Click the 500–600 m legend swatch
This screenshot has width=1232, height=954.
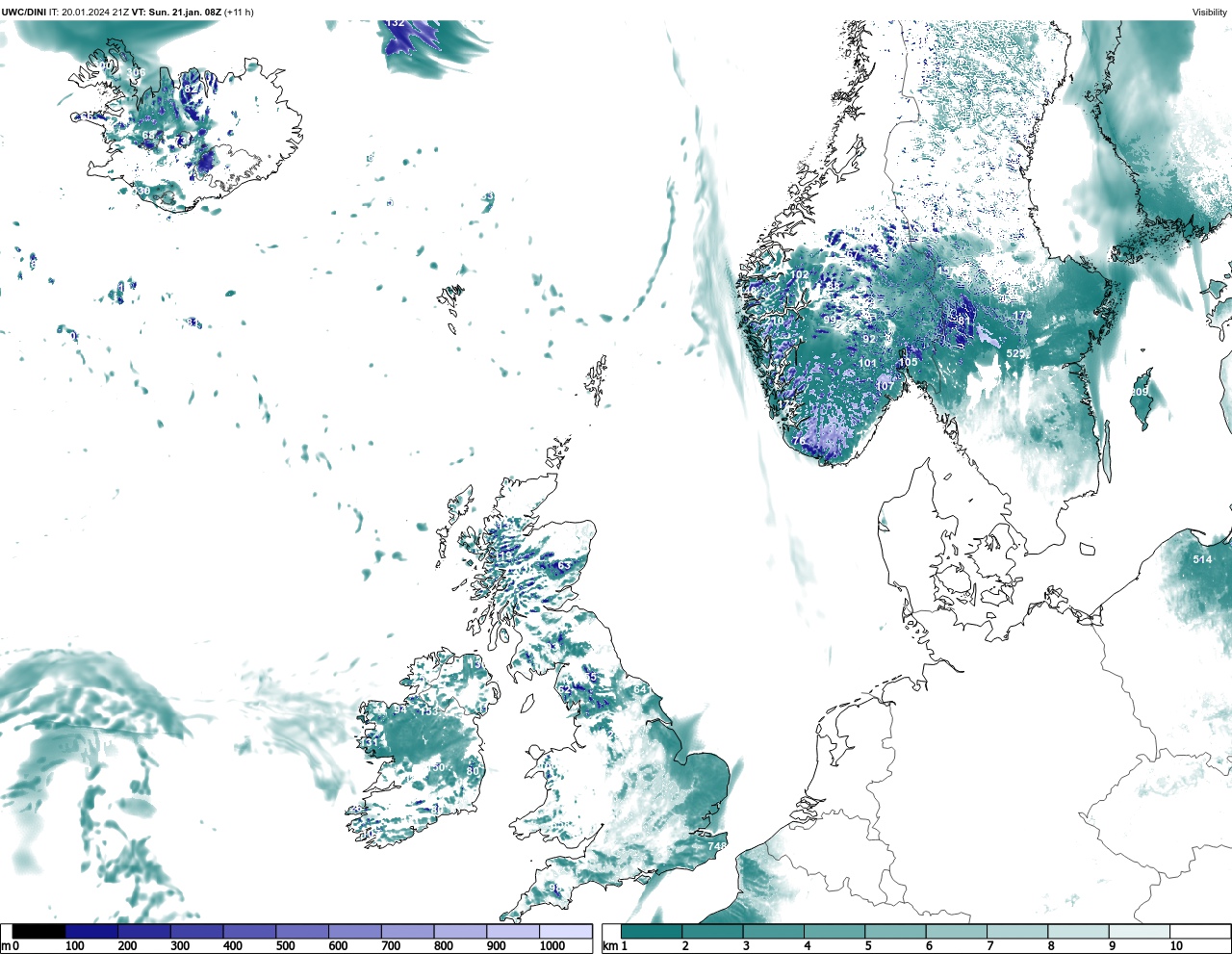click(x=301, y=932)
